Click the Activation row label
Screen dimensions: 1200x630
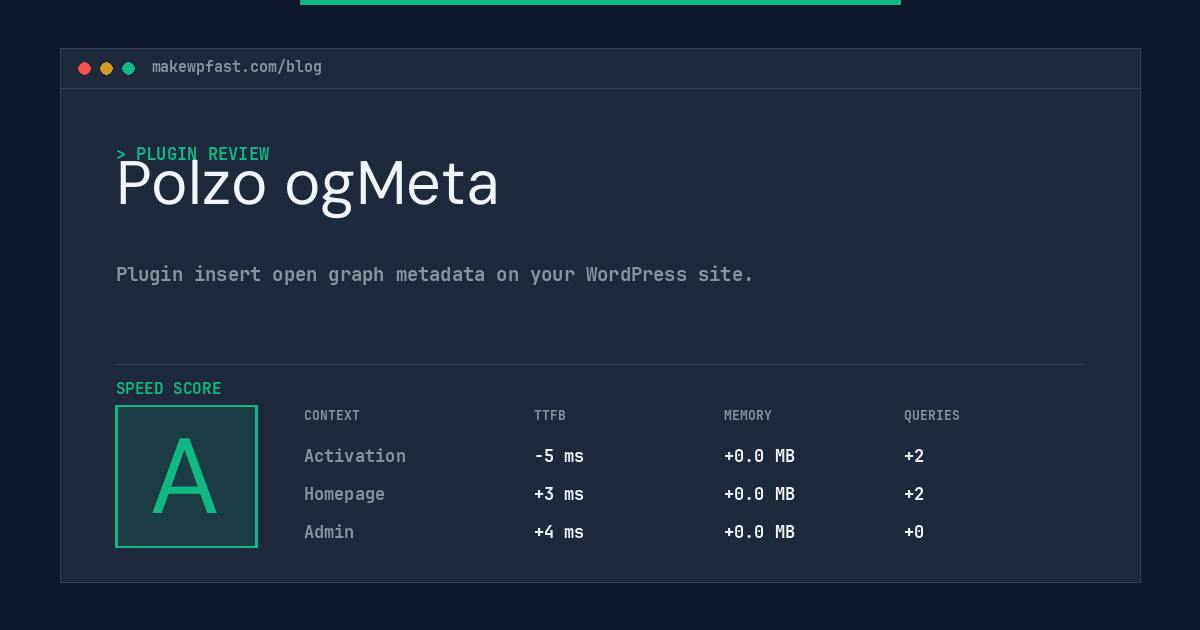coord(355,456)
